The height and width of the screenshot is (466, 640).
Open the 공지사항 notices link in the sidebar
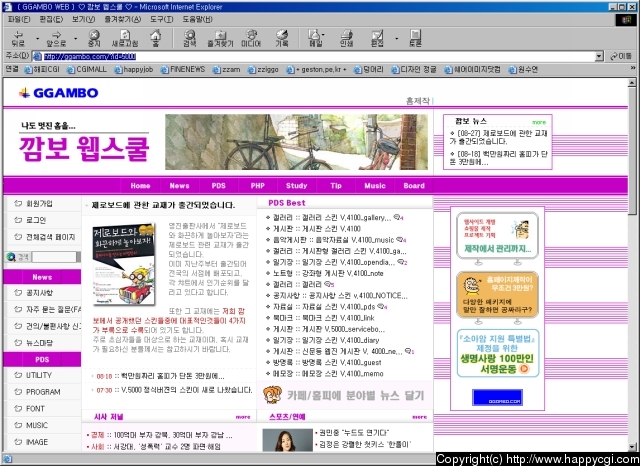coord(39,293)
